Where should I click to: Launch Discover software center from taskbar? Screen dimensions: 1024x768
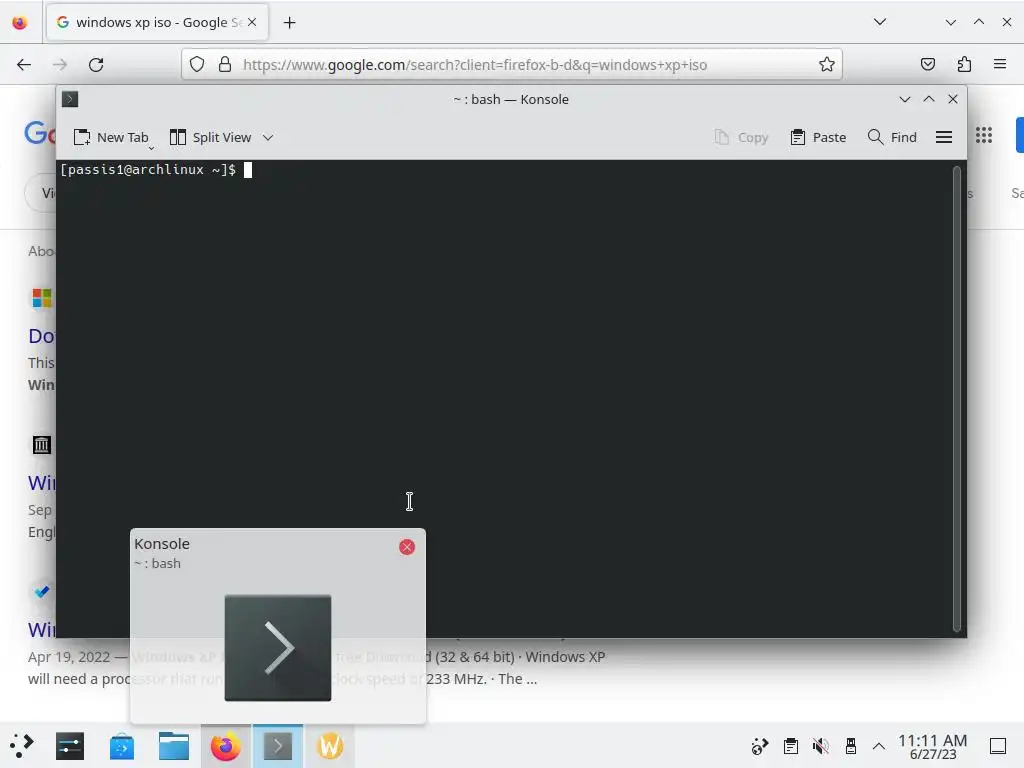(x=121, y=746)
